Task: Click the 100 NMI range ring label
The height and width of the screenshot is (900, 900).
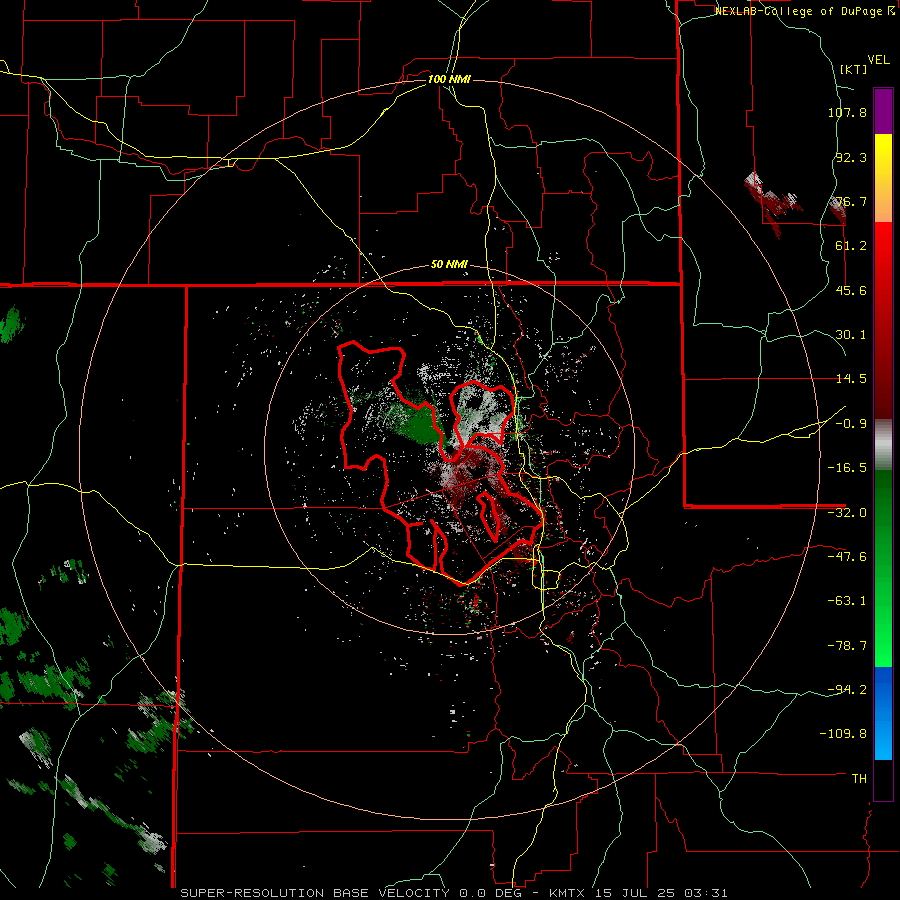Action: [x=449, y=79]
